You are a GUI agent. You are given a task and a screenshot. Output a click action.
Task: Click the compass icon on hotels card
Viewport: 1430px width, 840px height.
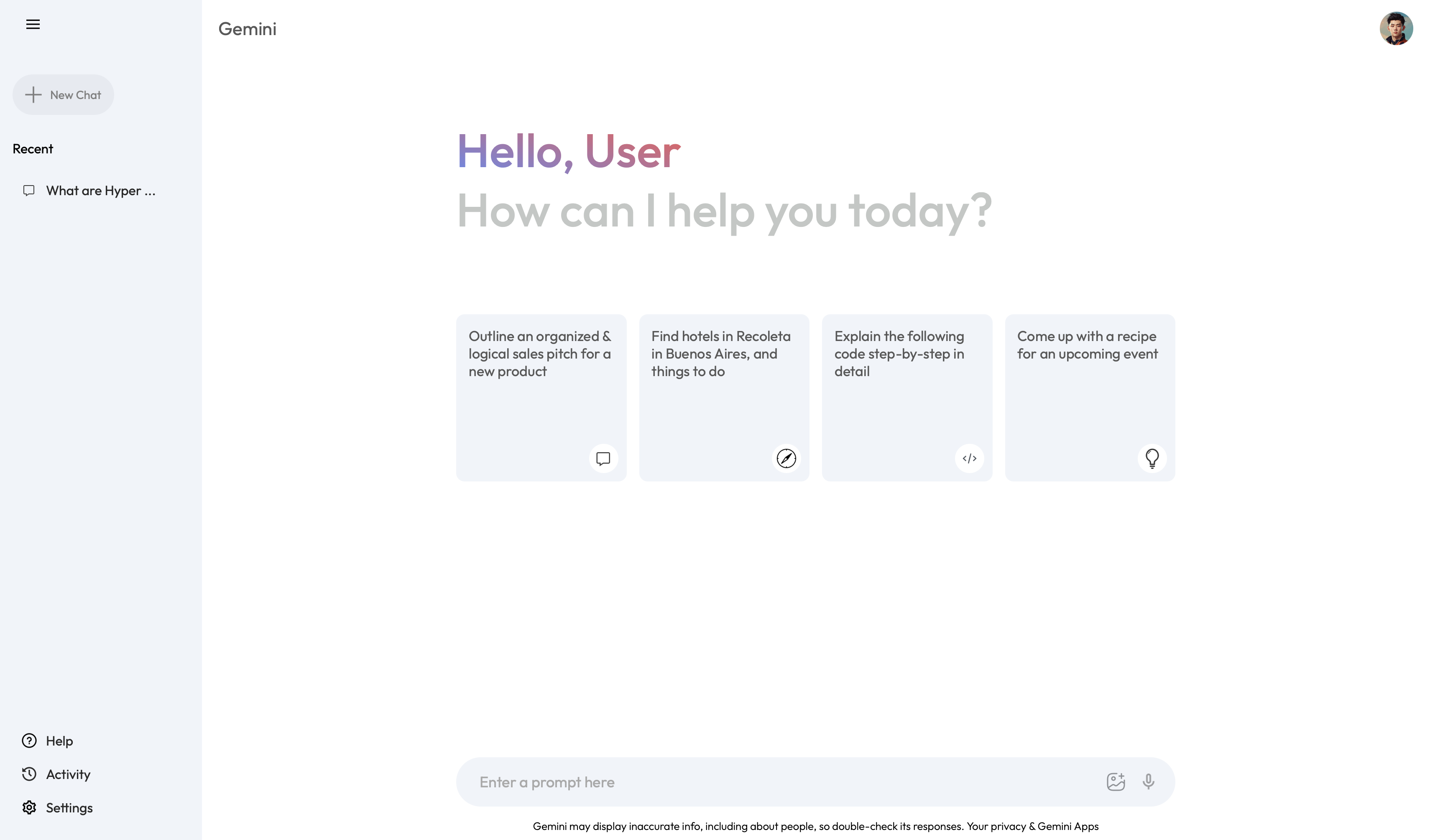pyautogui.click(x=786, y=458)
